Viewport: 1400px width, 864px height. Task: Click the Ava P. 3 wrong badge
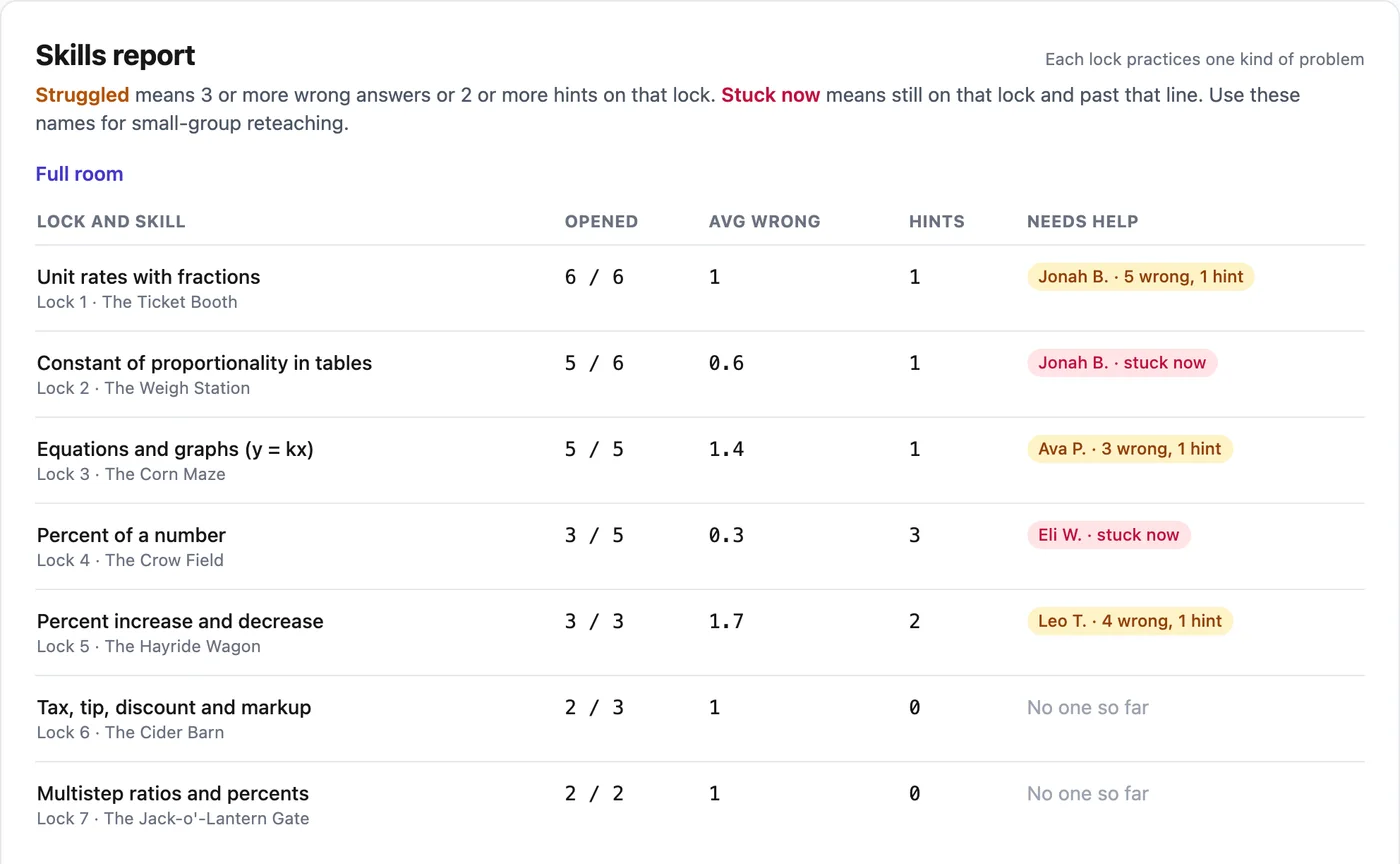point(1130,449)
